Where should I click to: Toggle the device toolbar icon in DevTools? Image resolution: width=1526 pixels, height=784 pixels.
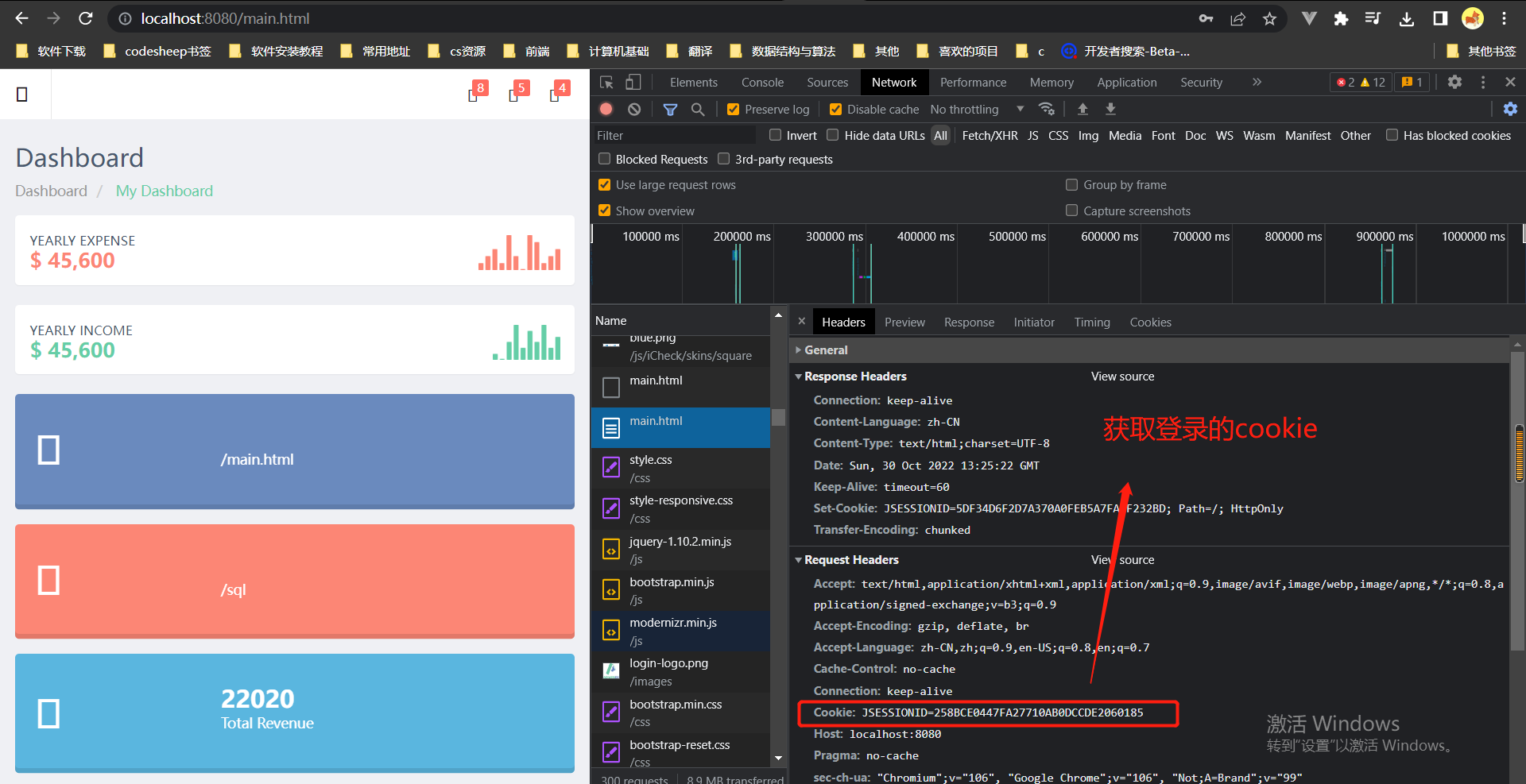(633, 82)
